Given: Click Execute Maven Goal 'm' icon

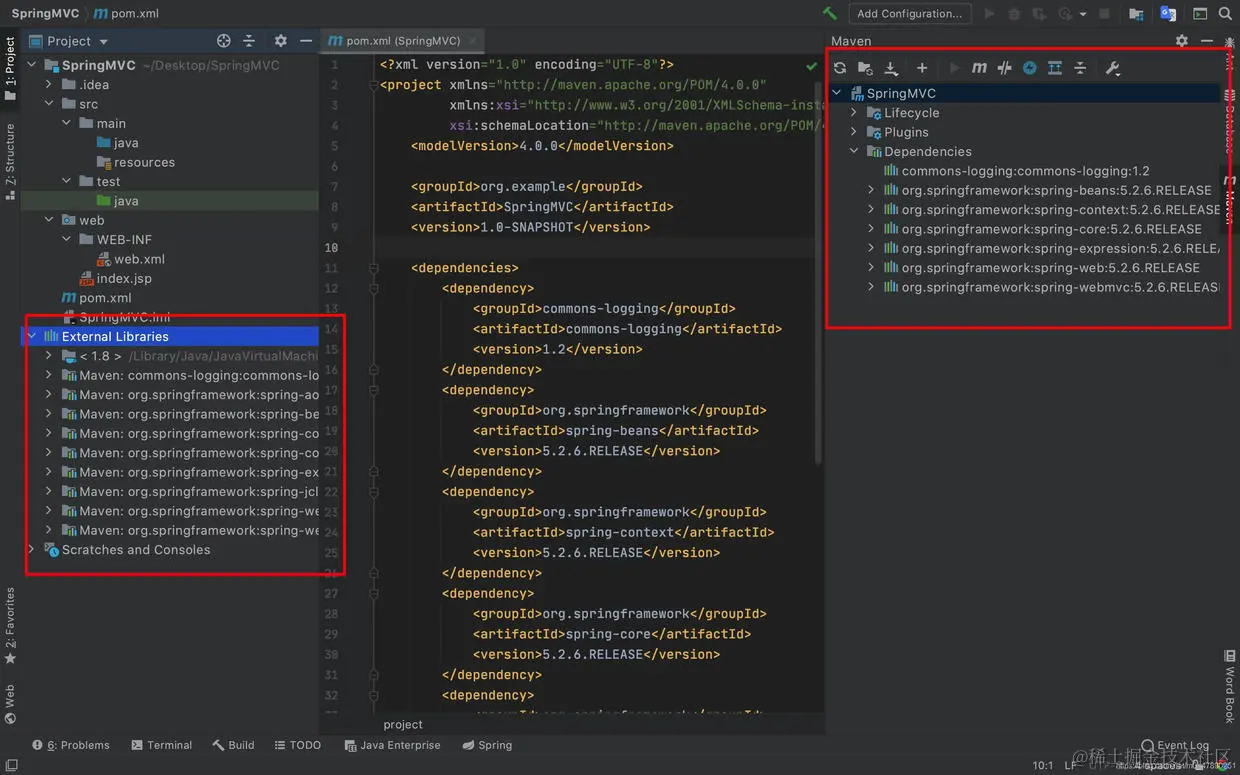Looking at the screenshot, I should [x=979, y=68].
